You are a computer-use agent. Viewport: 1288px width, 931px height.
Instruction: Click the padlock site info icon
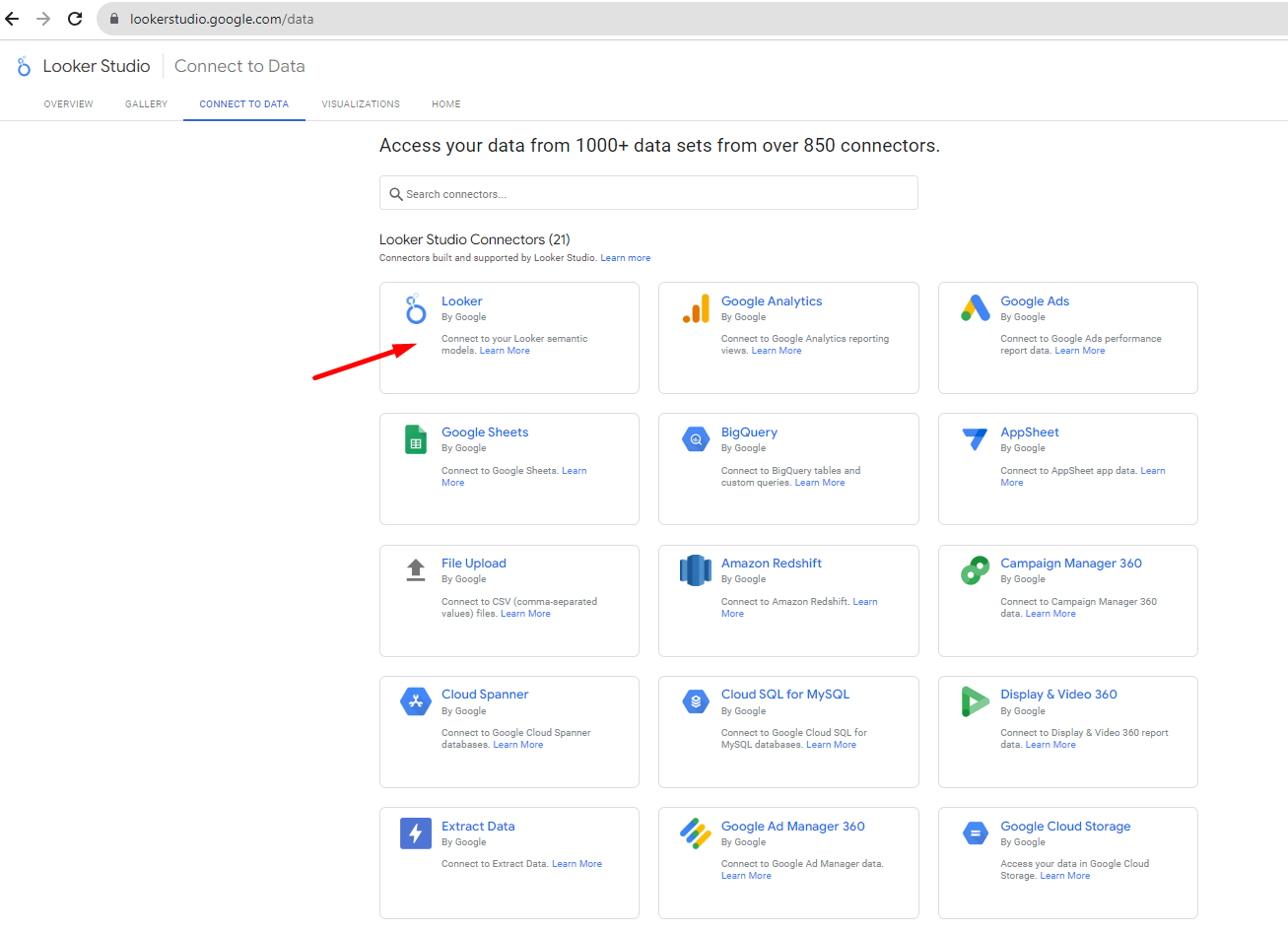coord(114,19)
